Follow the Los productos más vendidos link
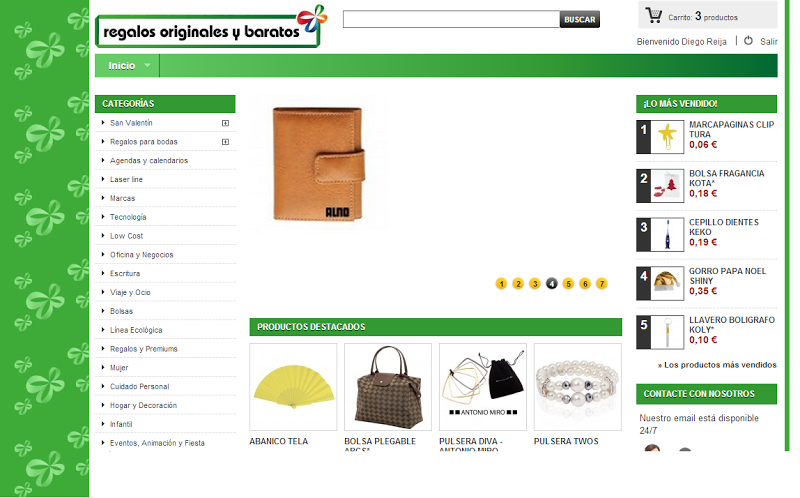The width and height of the screenshot is (800, 498). pos(717,365)
